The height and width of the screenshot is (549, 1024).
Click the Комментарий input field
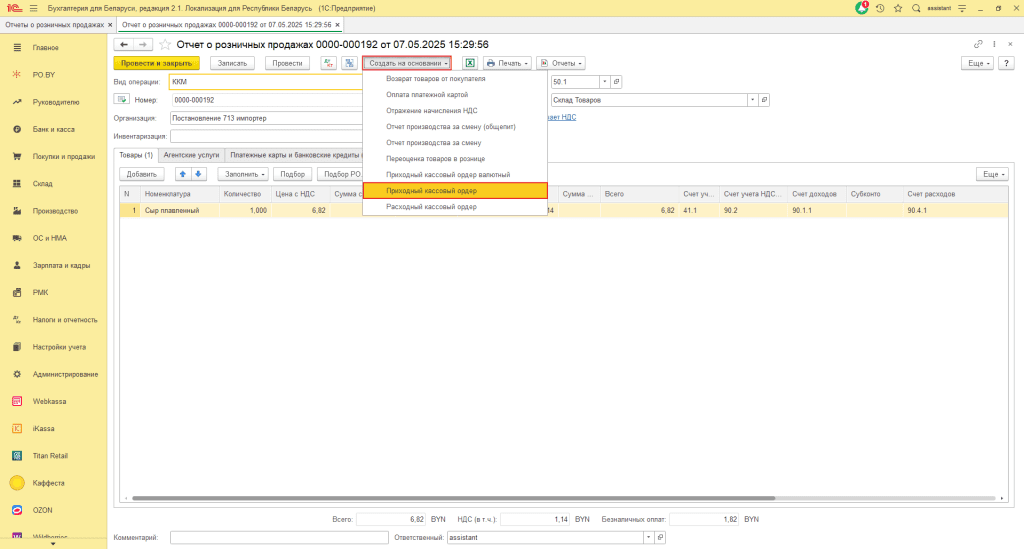pyautogui.click(x=272, y=537)
